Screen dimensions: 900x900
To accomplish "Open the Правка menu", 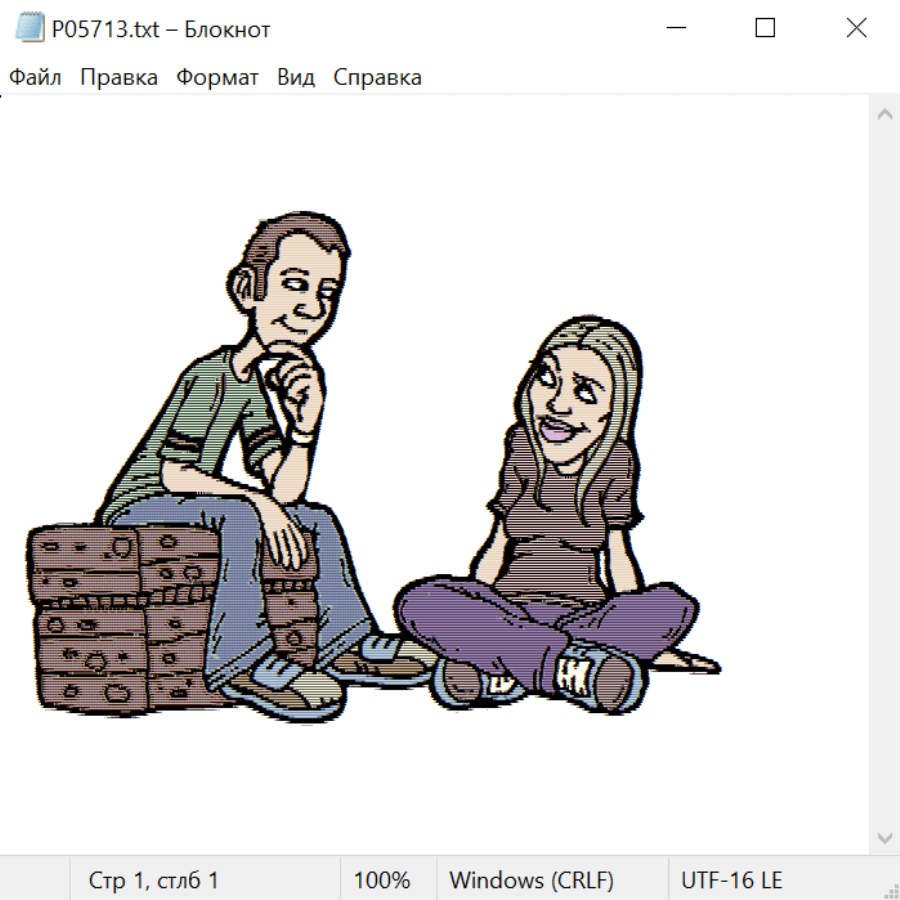I will (x=118, y=78).
